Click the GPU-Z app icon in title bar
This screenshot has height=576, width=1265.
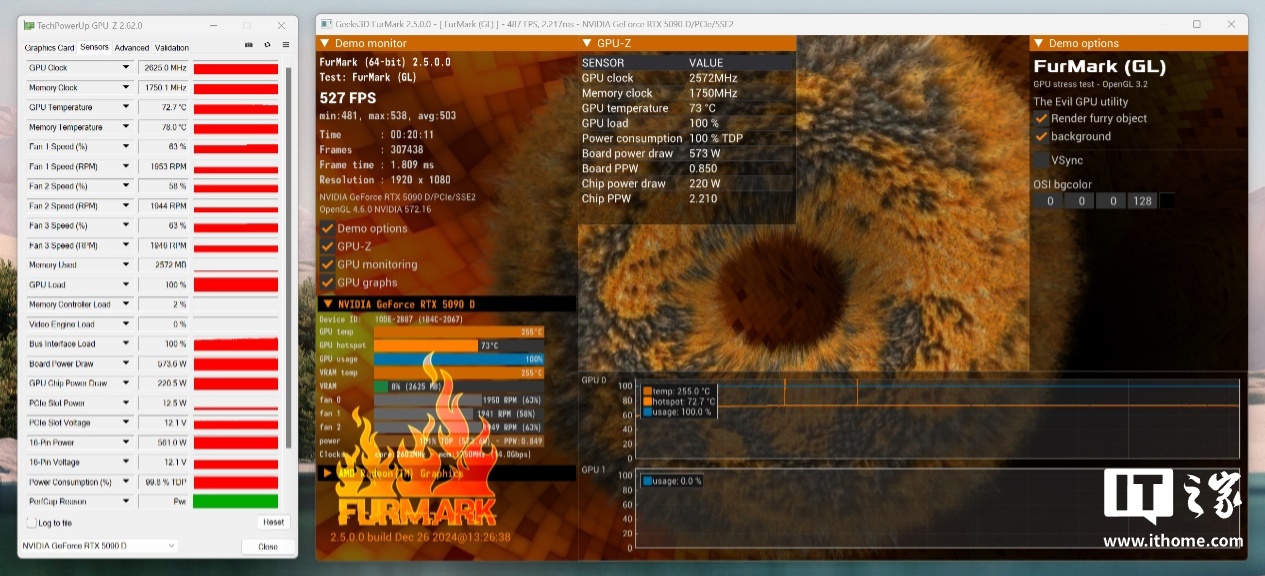[x=28, y=24]
